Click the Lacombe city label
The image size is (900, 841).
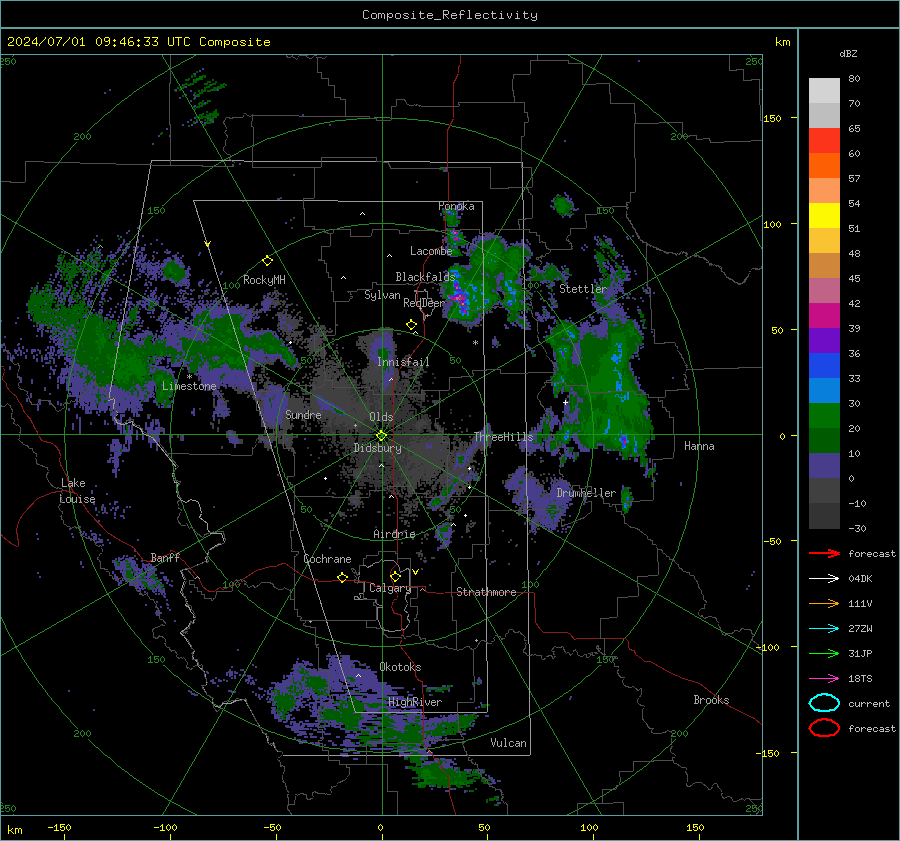click(431, 251)
